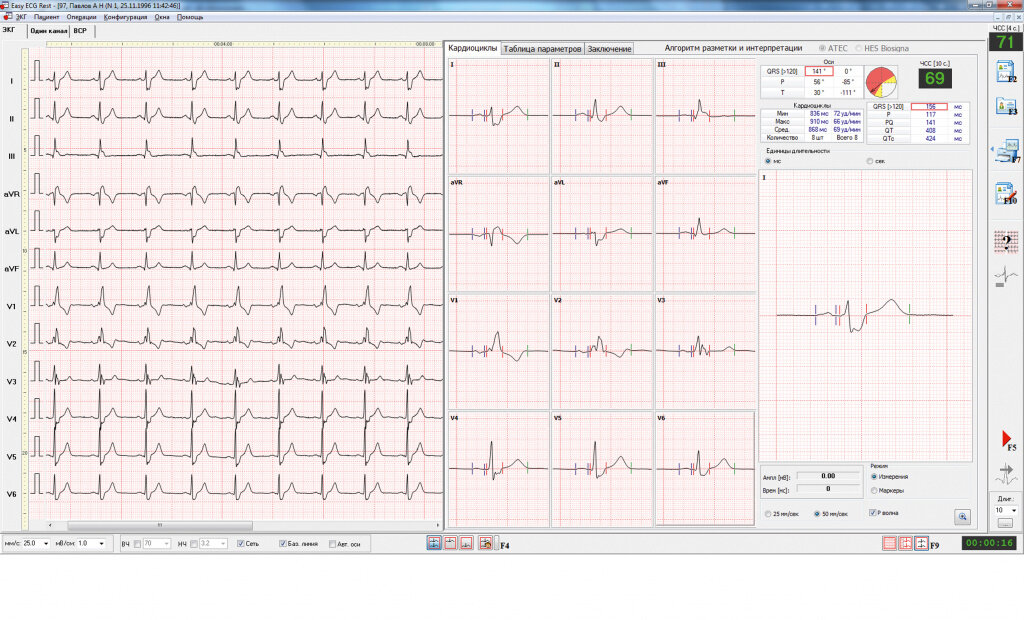1024x620 pixels.
Task: Select Маркеры mode radio button
Action: [874, 490]
